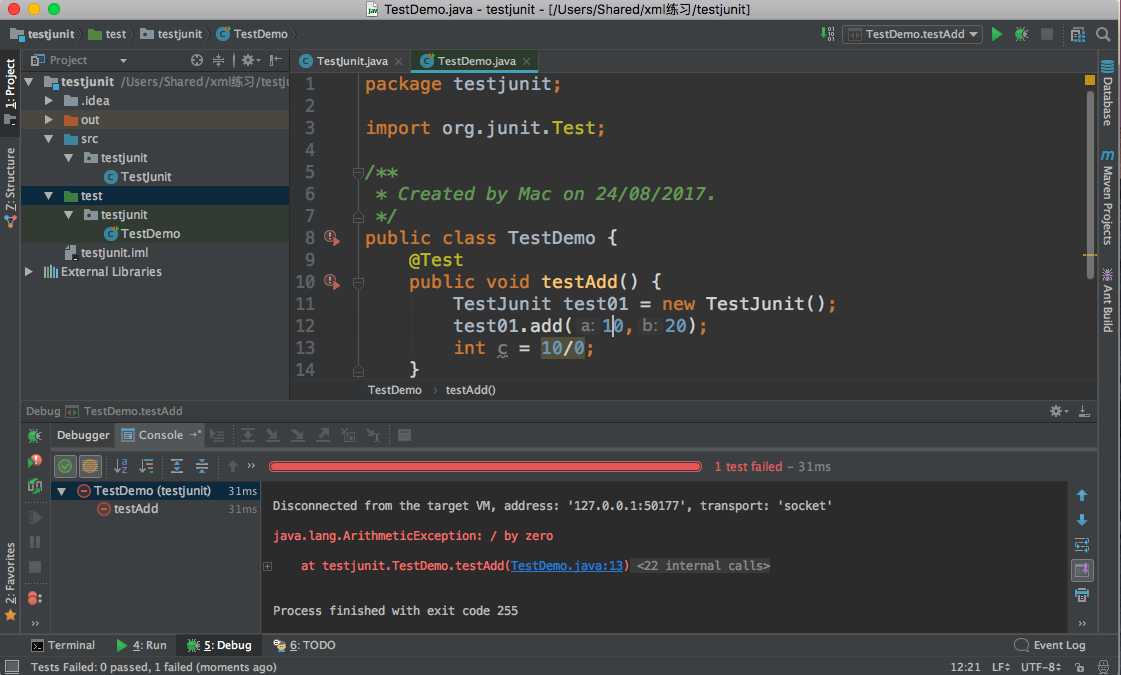The width and height of the screenshot is (1121, 675).
Task: Click the red test progress bar
Action: pyautogui.click(x=485, y=466)
